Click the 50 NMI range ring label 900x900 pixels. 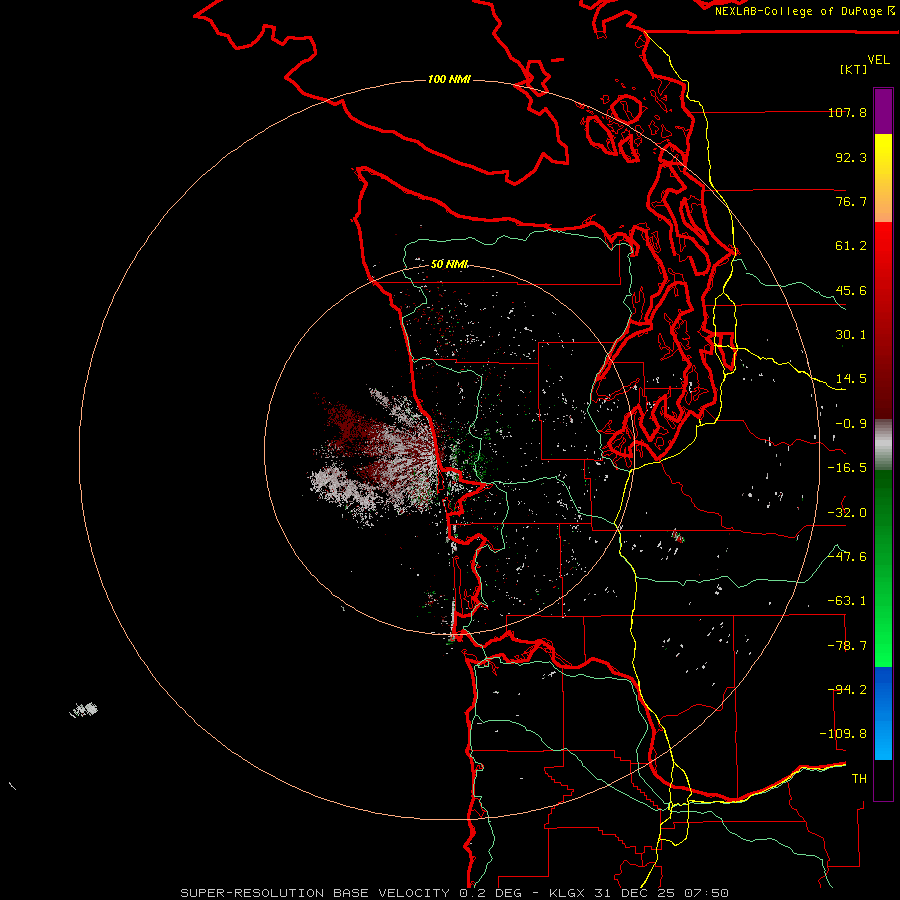tap(449, 264)
